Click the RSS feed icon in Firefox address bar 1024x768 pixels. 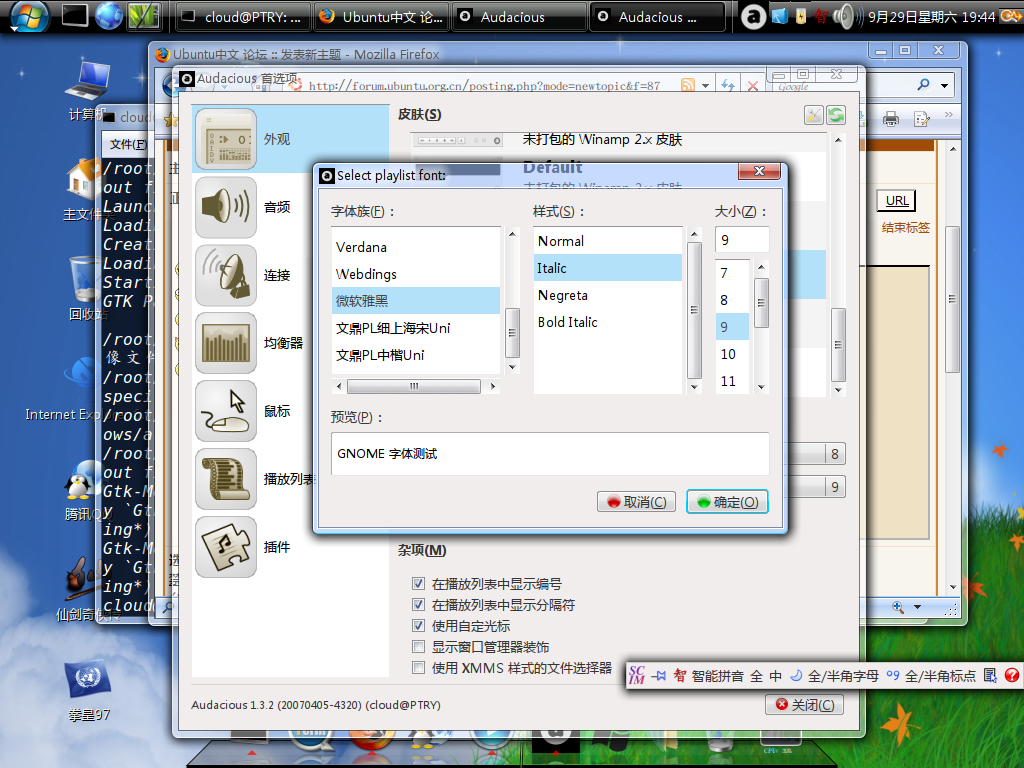(688, 85)
